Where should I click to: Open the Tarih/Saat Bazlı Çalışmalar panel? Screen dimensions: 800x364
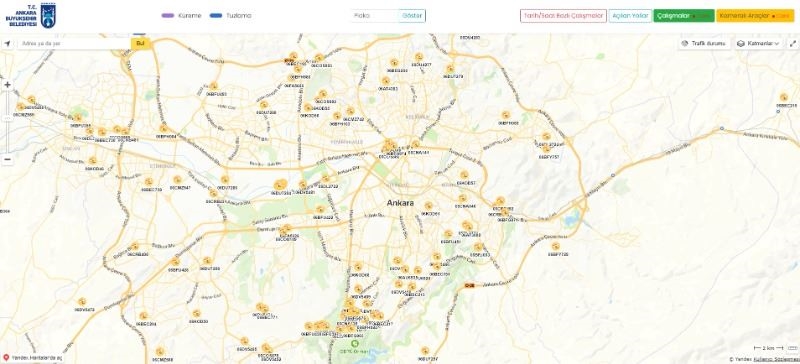point(563,16)
